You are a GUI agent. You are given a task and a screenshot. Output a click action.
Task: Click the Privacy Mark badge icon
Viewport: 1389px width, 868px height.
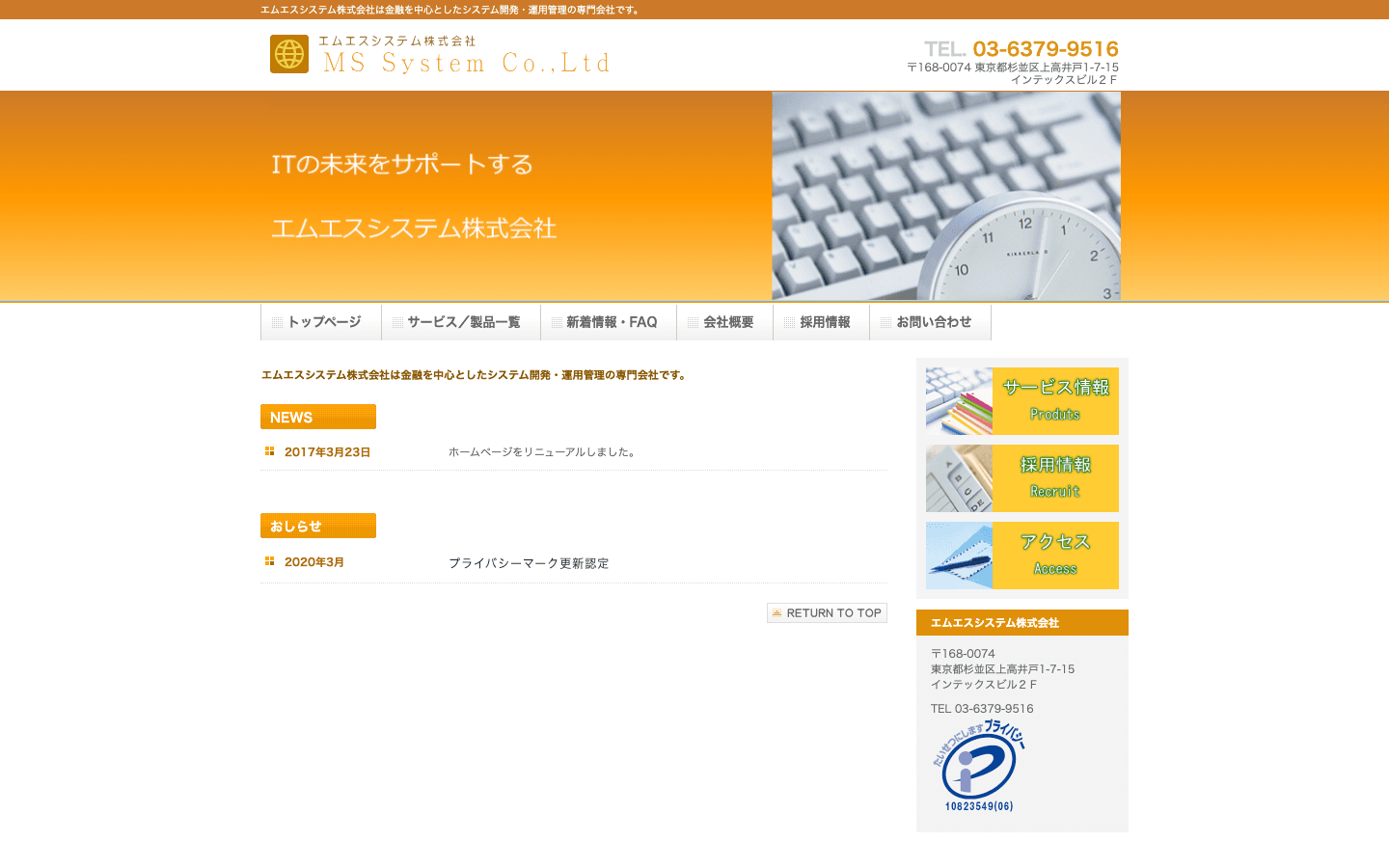tap(979, 766)
